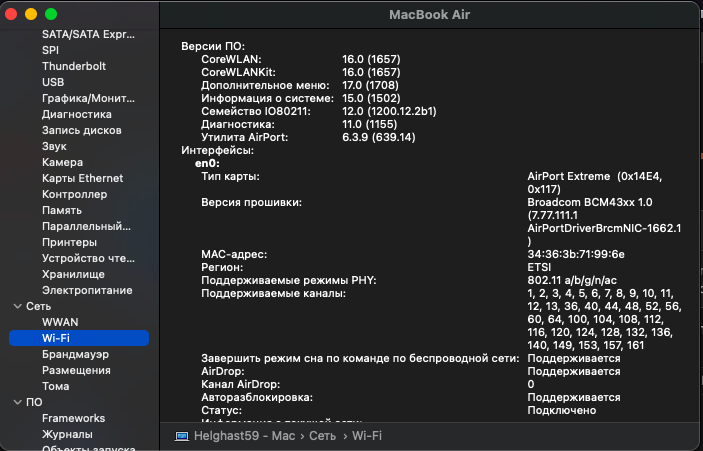Select Устройство чте... sidebar item
This screenshot has width=703, height=451.
88,258
